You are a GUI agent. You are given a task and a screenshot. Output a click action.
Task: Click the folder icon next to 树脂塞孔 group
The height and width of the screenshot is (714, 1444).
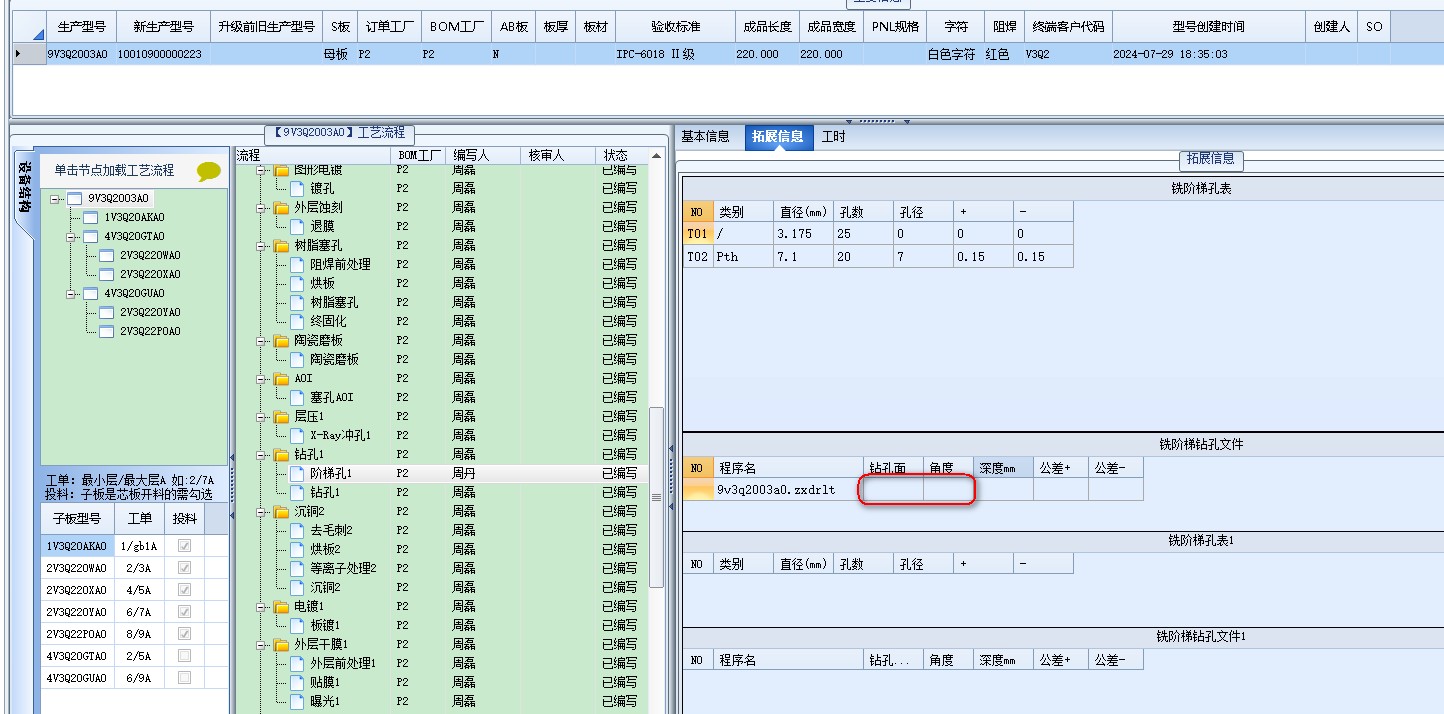pyautogui.click(x=281, y=246)
